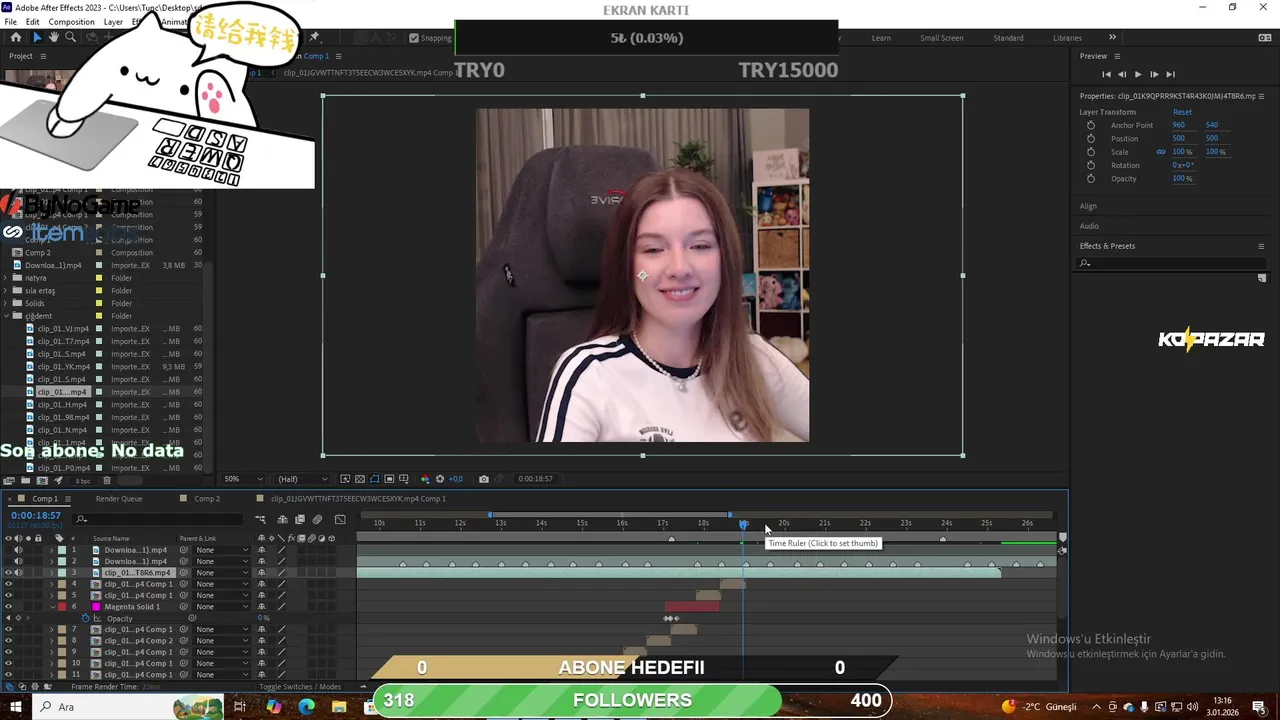Viewport: 1280px width, 720px height.
Task: Click the Delete trash icon in Project panel
Action: (107, 481)
